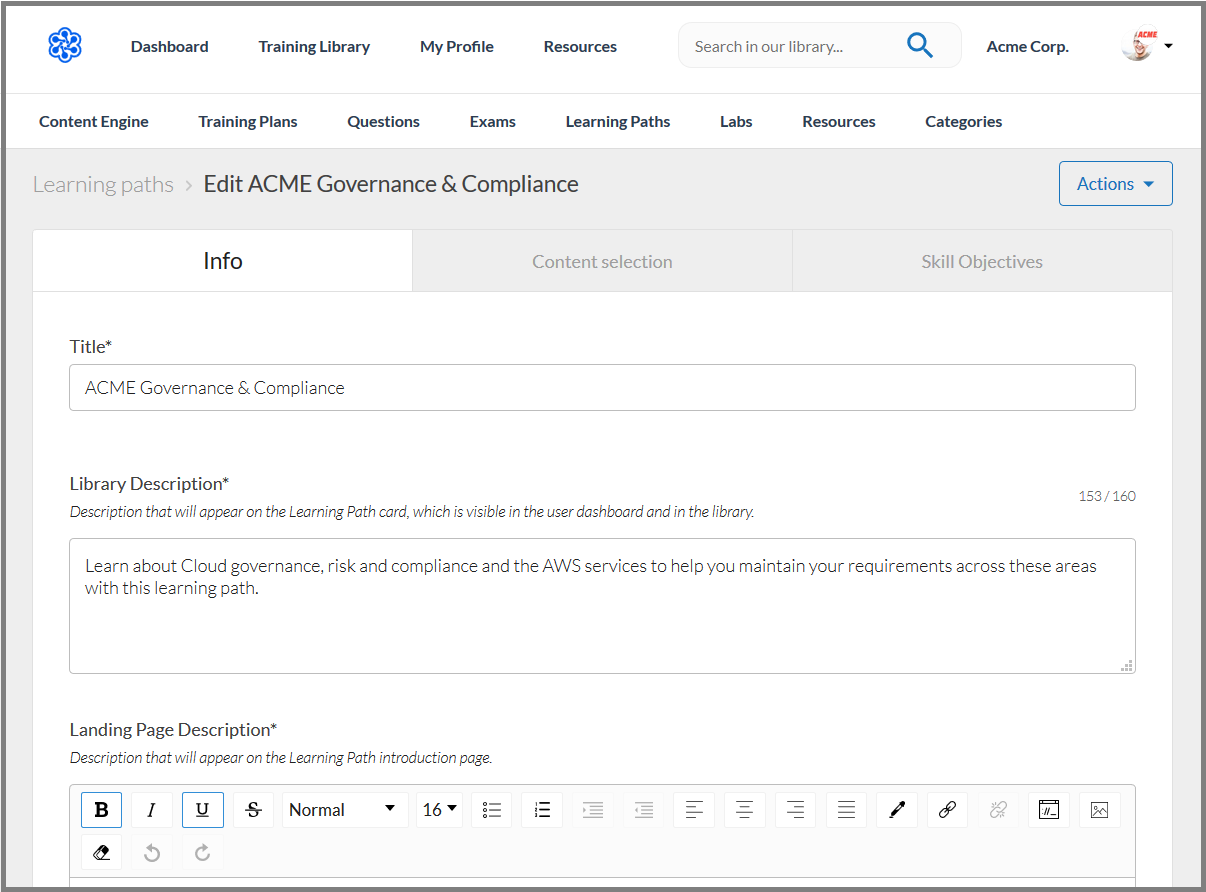
Task: Go to Labs section
Action: 736,121
